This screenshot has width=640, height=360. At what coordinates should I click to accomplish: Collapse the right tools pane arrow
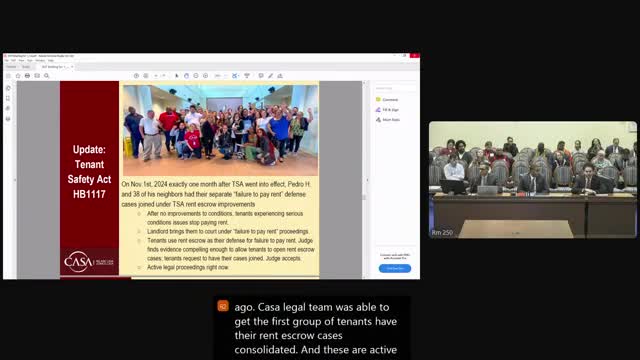point(367,180)
